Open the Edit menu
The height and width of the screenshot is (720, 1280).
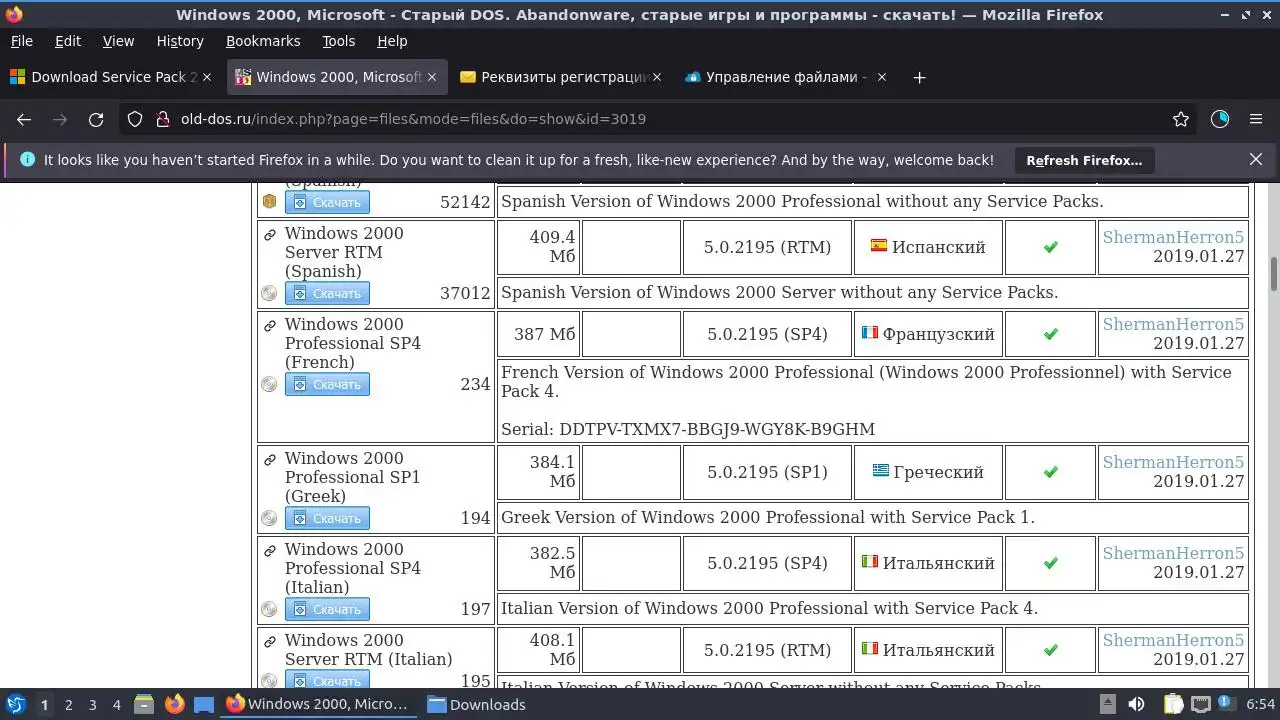(68, 41)
